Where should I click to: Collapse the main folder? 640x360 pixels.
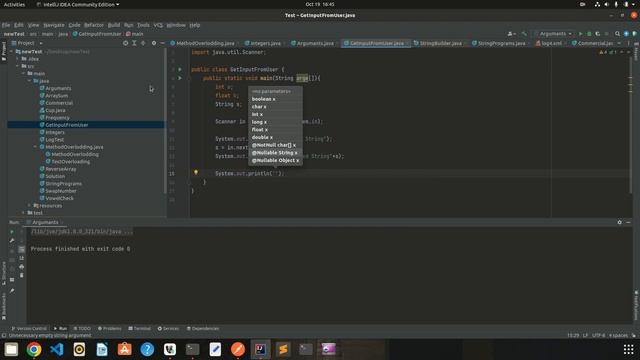click(24, 73)
